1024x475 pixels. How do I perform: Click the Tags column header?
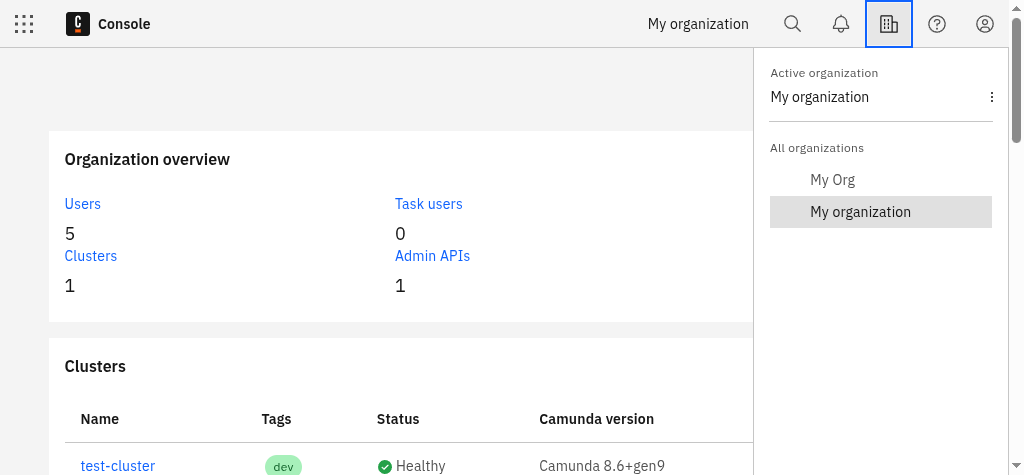click(276, 419)
